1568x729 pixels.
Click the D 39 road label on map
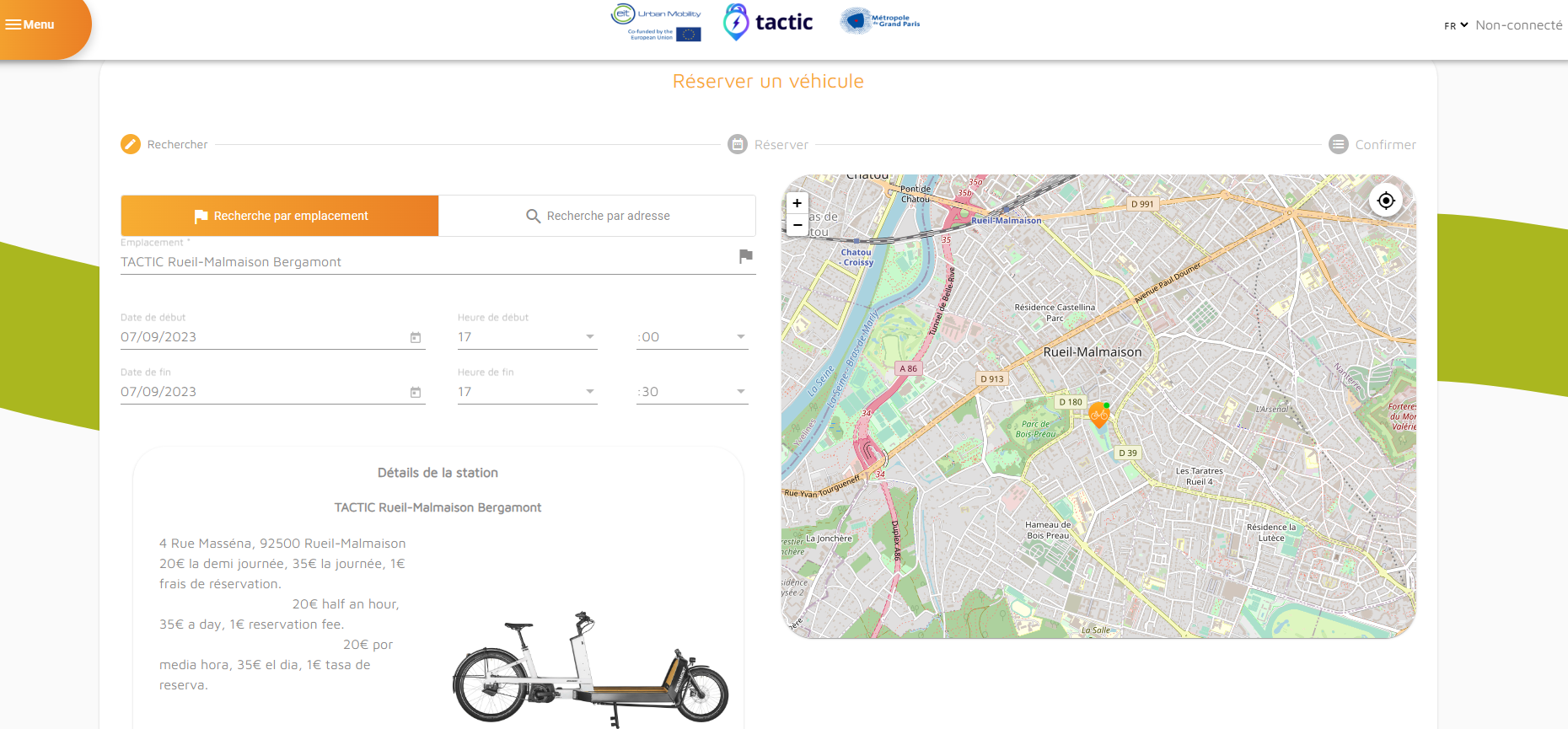(1128, 453)
